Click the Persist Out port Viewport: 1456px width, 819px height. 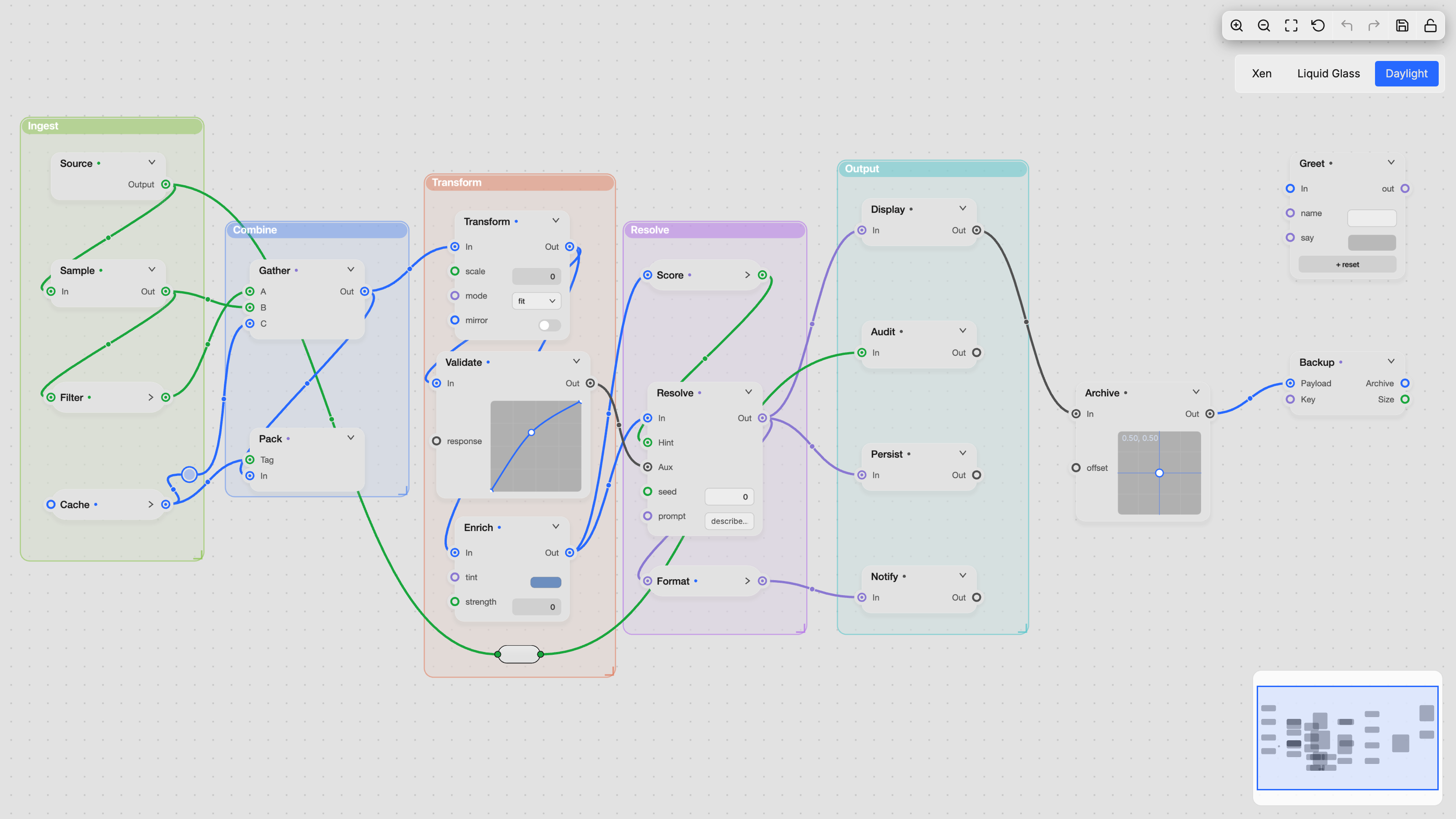tap(977, 475)
